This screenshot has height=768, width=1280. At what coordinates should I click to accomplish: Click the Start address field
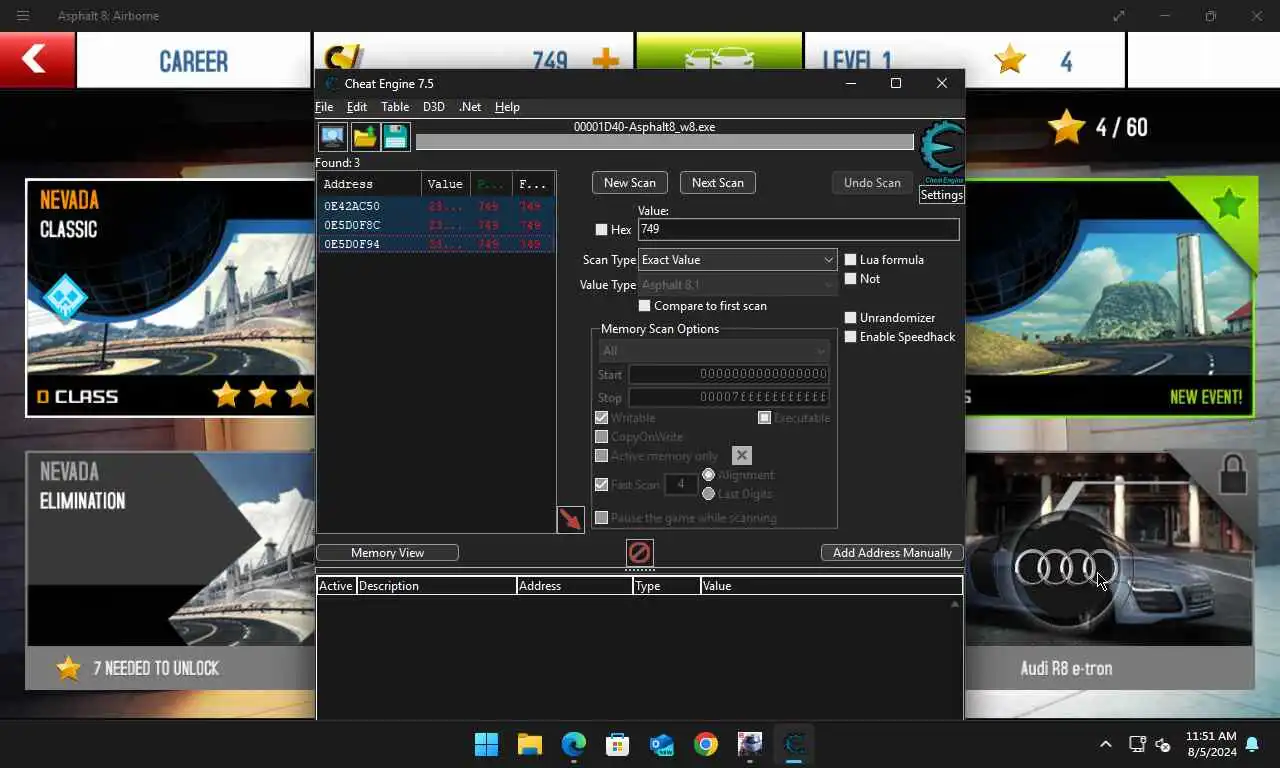729,374
